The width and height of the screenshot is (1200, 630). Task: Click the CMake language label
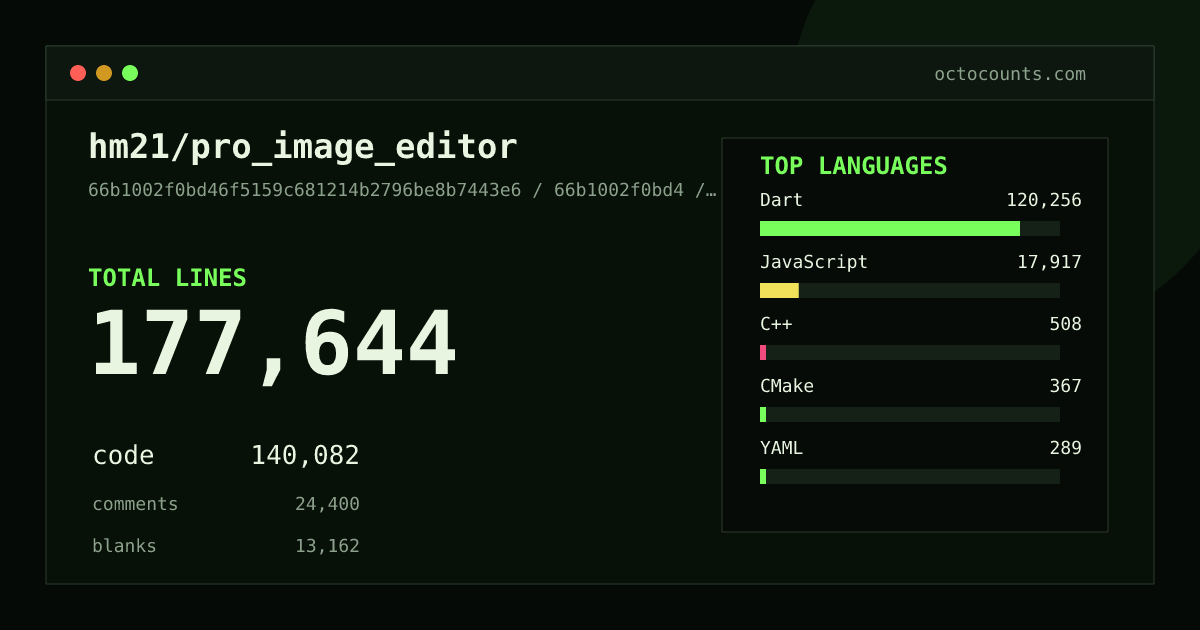tap(787, 386)
